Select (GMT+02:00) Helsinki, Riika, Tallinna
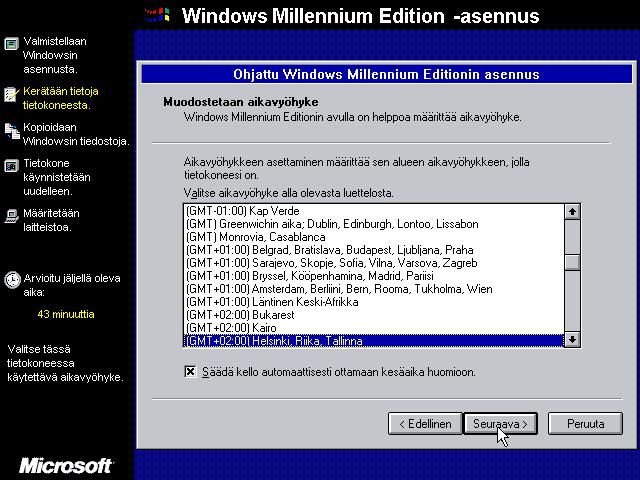The width and height of the screenshot is (640, 480). 374,340
